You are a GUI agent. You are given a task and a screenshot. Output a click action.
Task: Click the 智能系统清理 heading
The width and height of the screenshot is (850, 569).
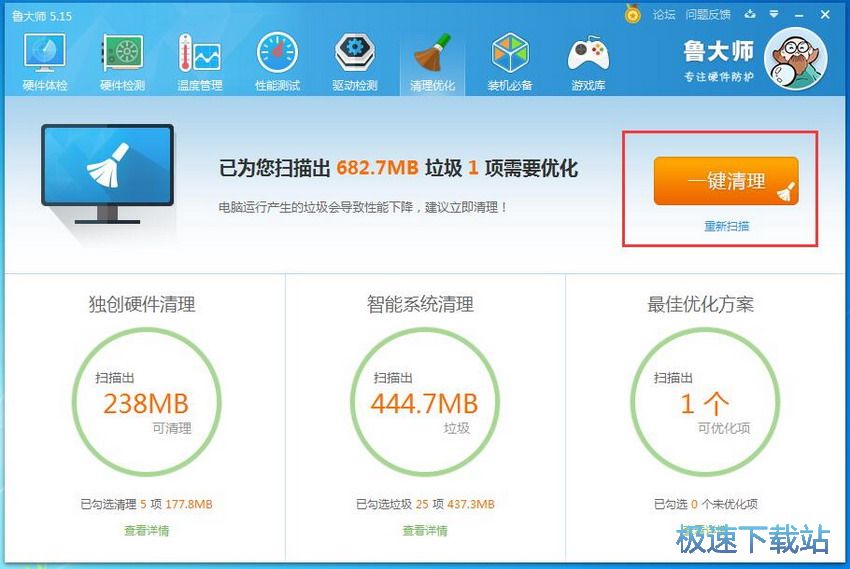pos(420,304)
